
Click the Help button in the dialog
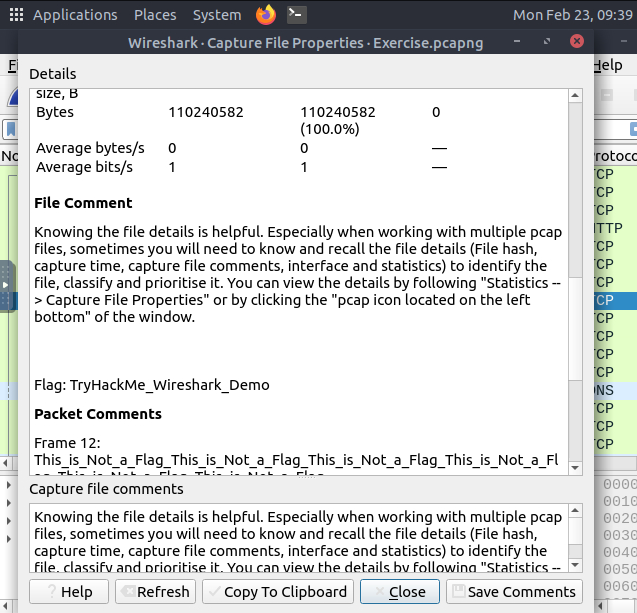tap(69, 591)
